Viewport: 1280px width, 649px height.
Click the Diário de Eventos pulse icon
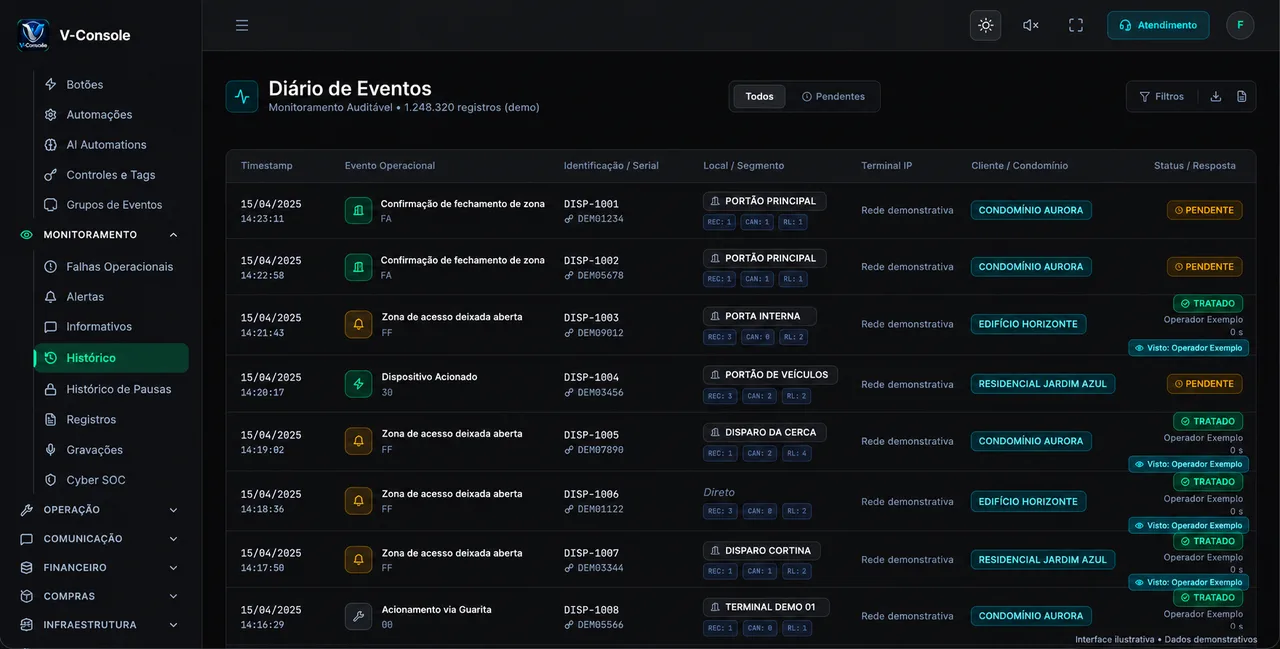[x=242, y=97]
